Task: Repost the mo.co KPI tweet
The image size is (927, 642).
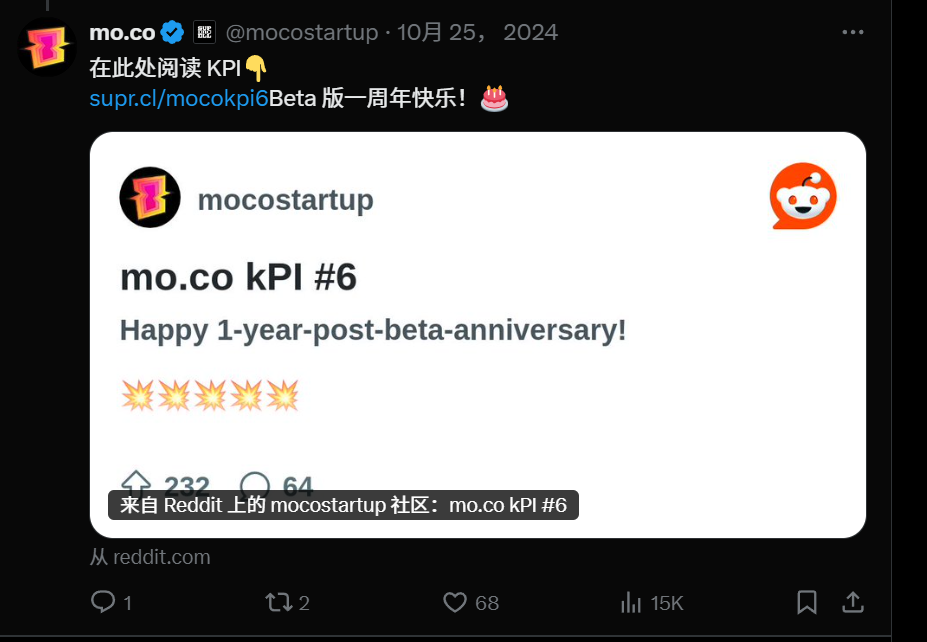Action: (277, 602)
